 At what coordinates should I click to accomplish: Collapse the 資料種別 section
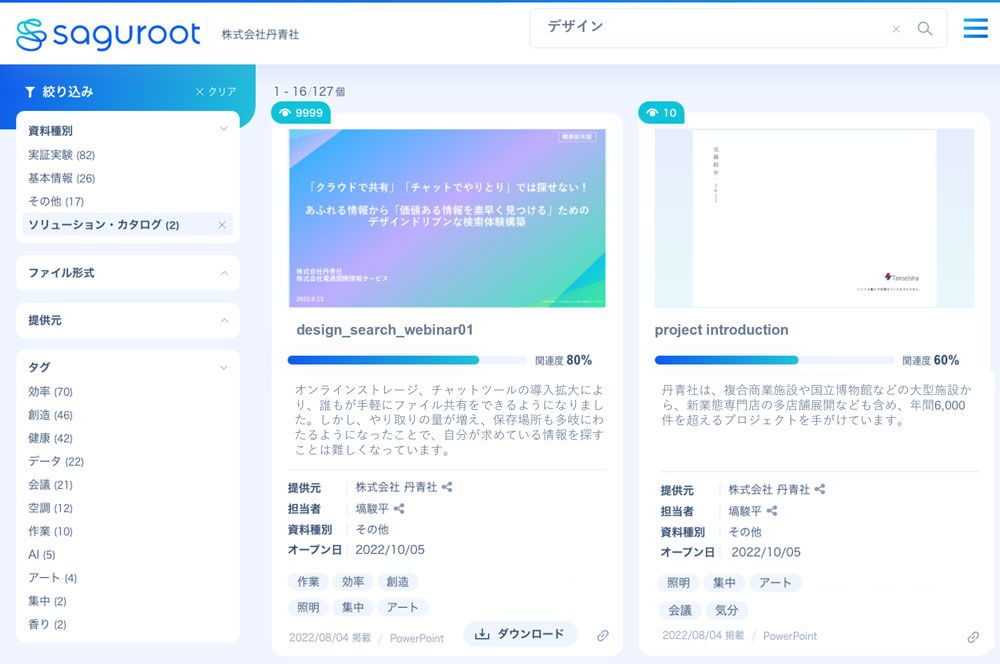[224, 129]
